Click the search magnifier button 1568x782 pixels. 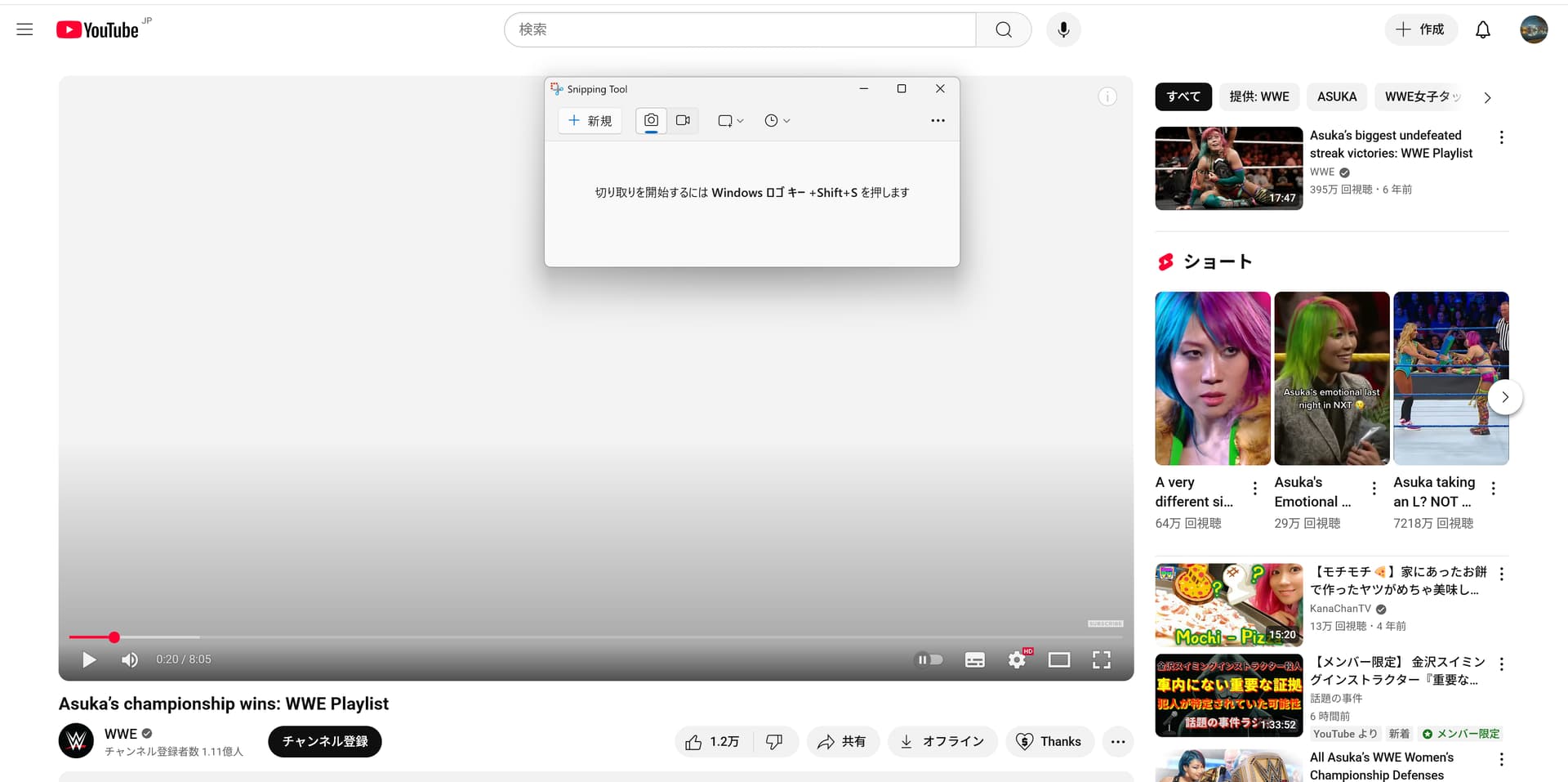(1004, 29)
